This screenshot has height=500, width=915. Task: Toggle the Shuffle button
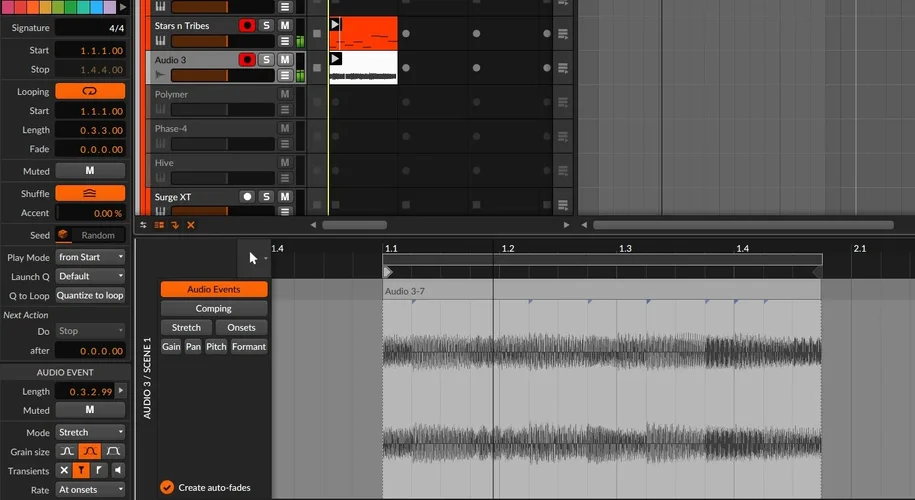pos(90,194)
